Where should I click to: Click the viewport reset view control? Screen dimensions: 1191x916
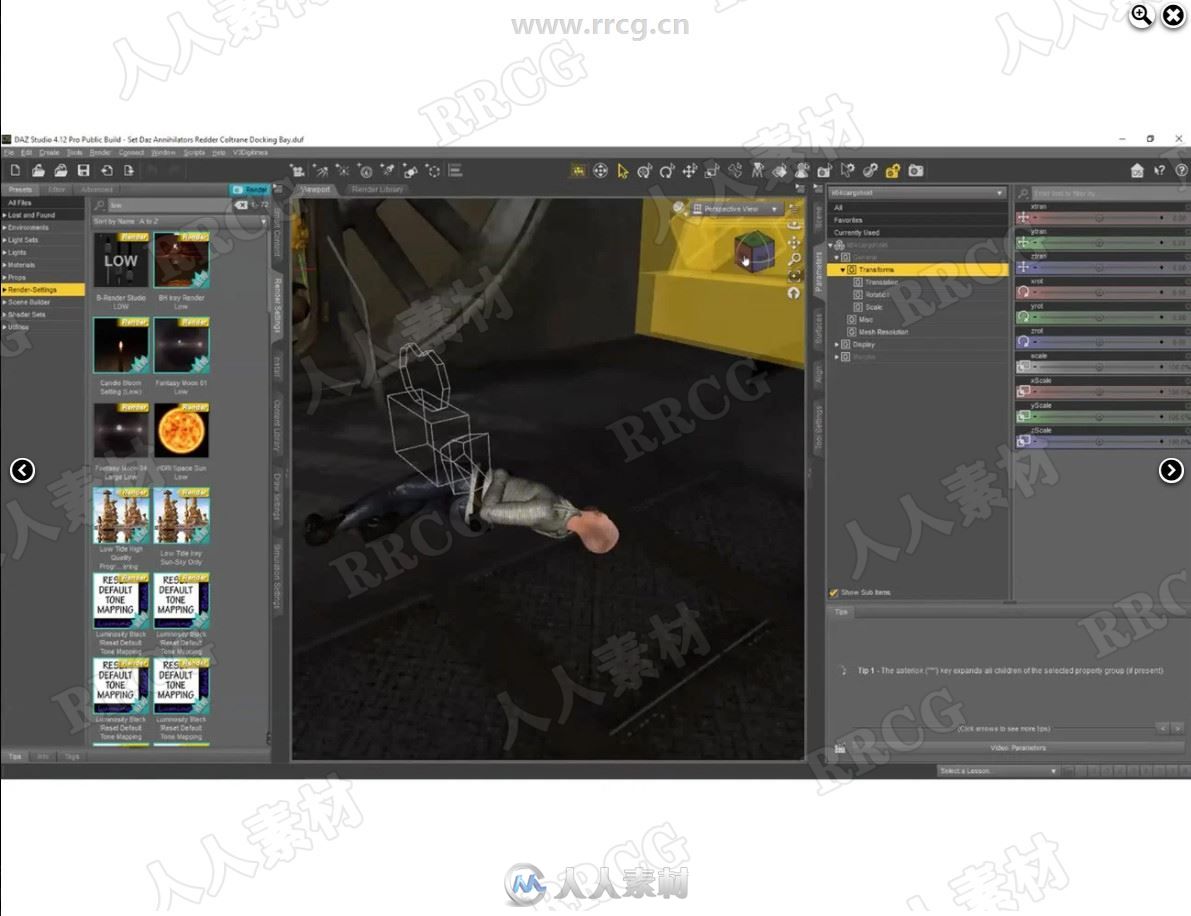(x=794, y=293)
